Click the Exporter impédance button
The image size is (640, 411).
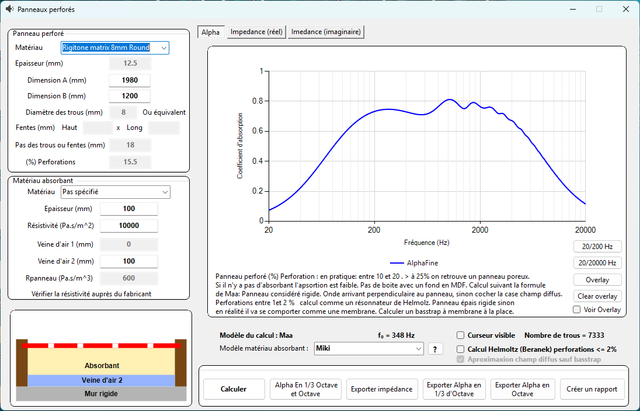pos(382,389)
